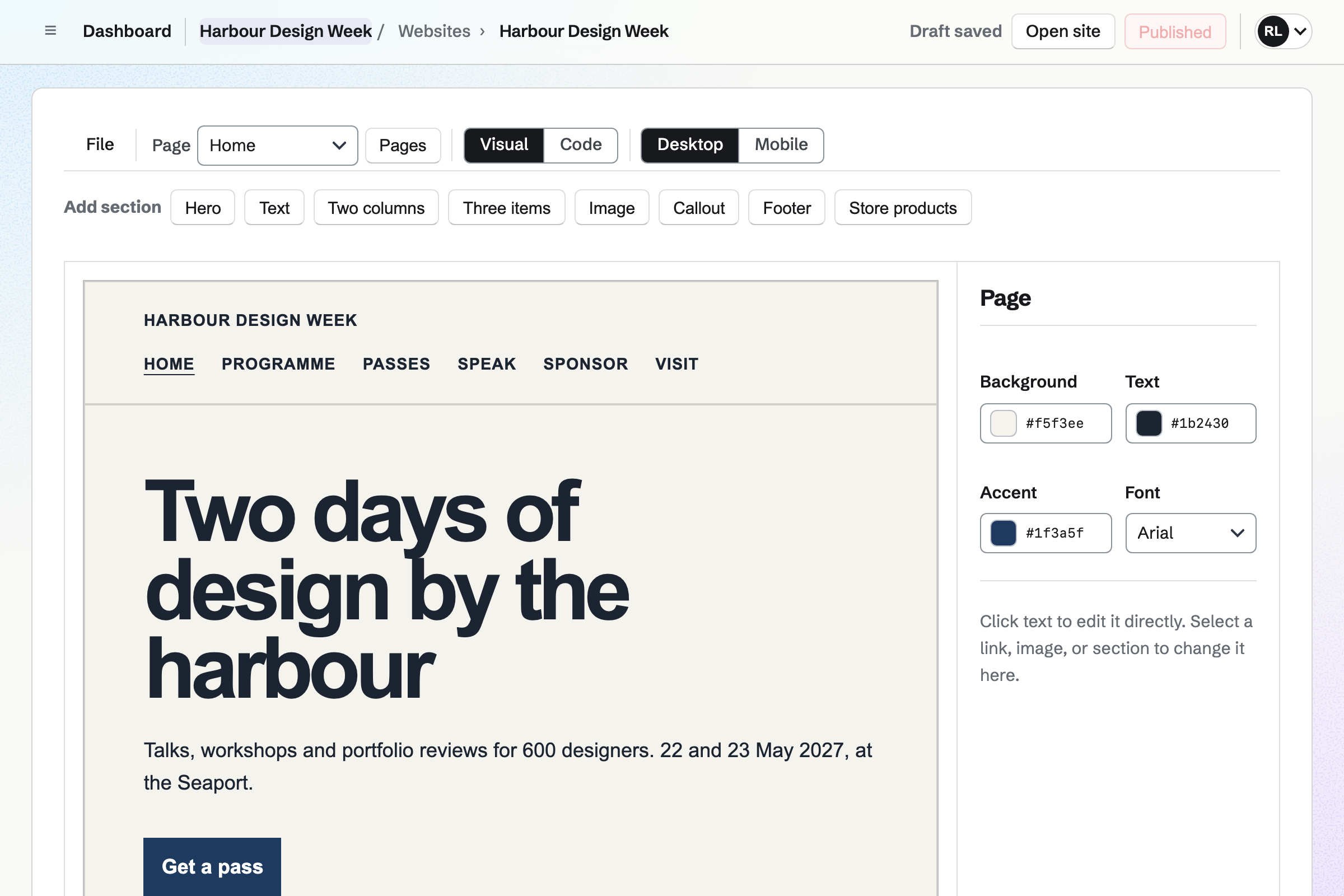
Task: Switch to Visual editing mode
Action: (x=504, y=145)
